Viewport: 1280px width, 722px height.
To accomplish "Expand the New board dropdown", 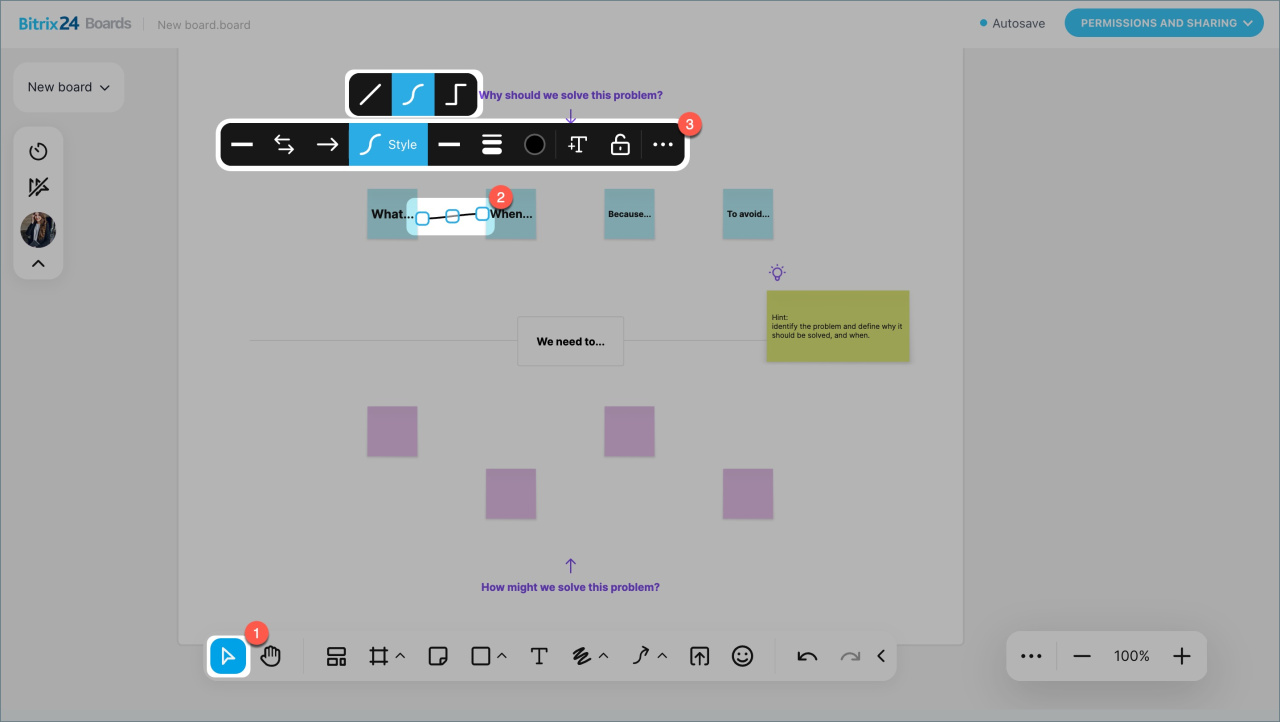I will point(68,87).
